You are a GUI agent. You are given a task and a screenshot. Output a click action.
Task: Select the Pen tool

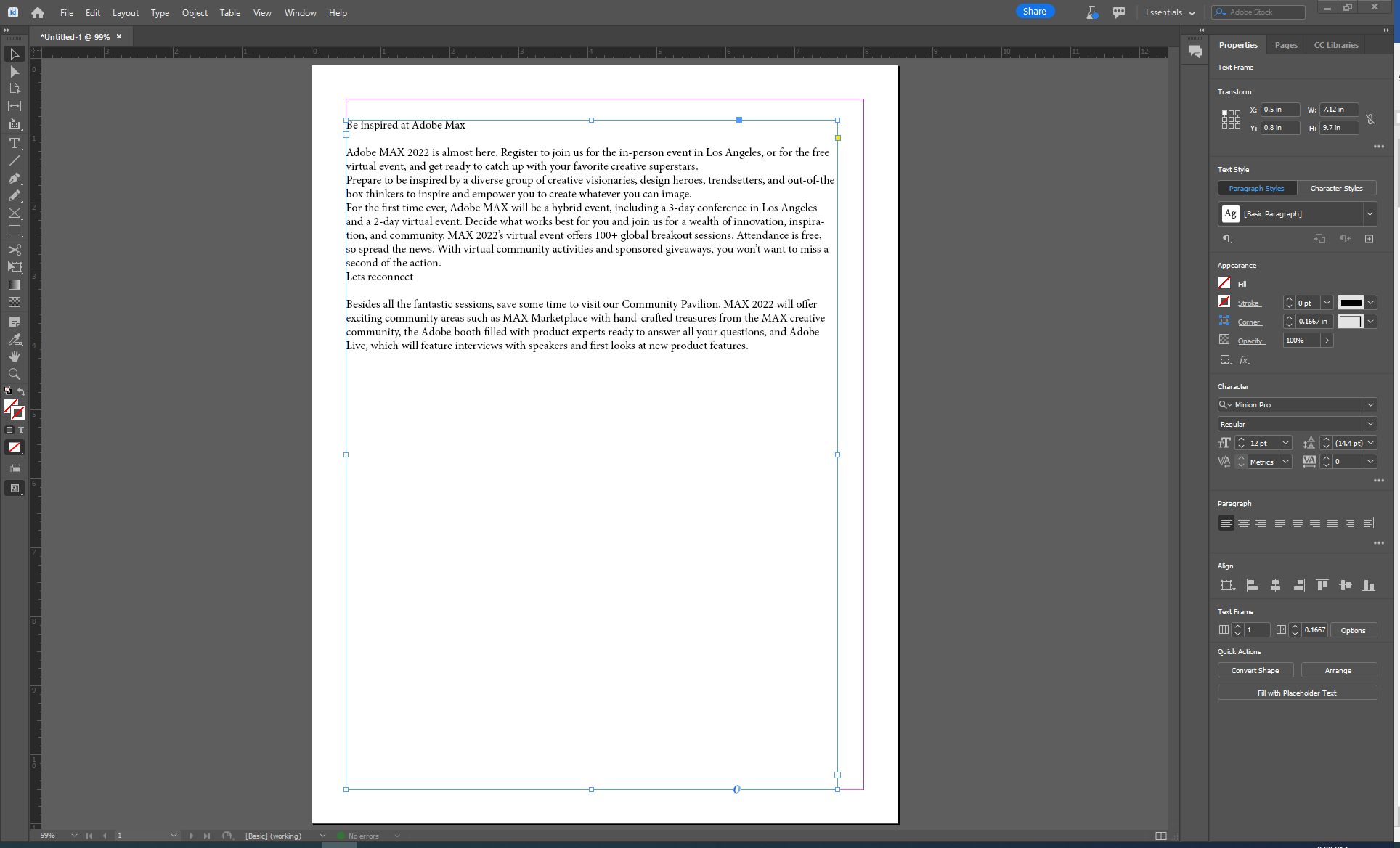pos(15,179)
